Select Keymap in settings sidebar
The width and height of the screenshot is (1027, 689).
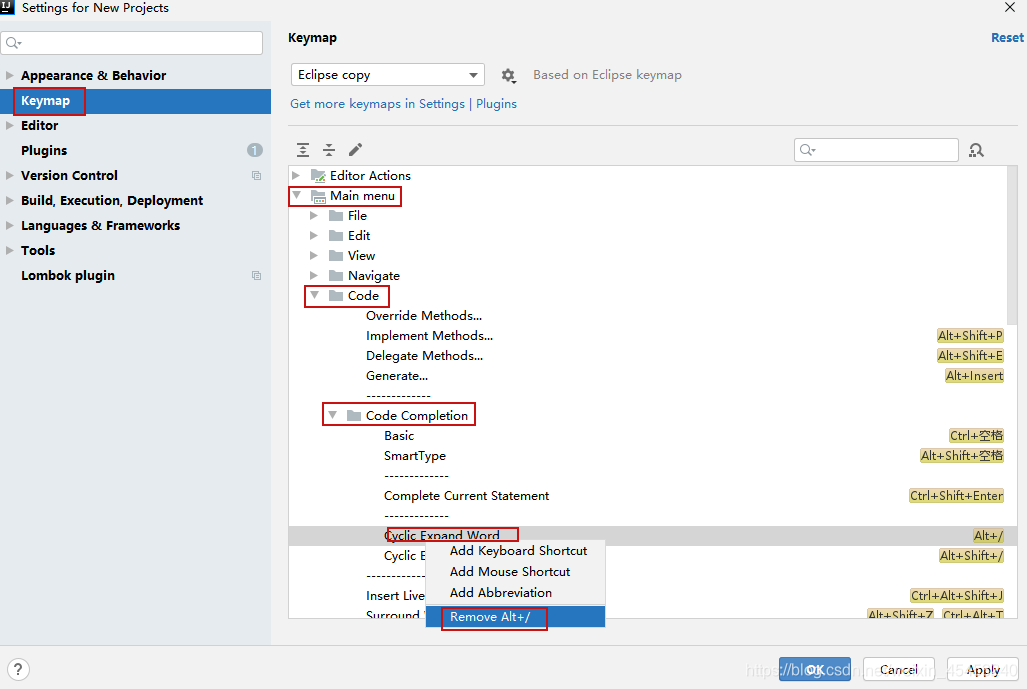click(136, 101)
